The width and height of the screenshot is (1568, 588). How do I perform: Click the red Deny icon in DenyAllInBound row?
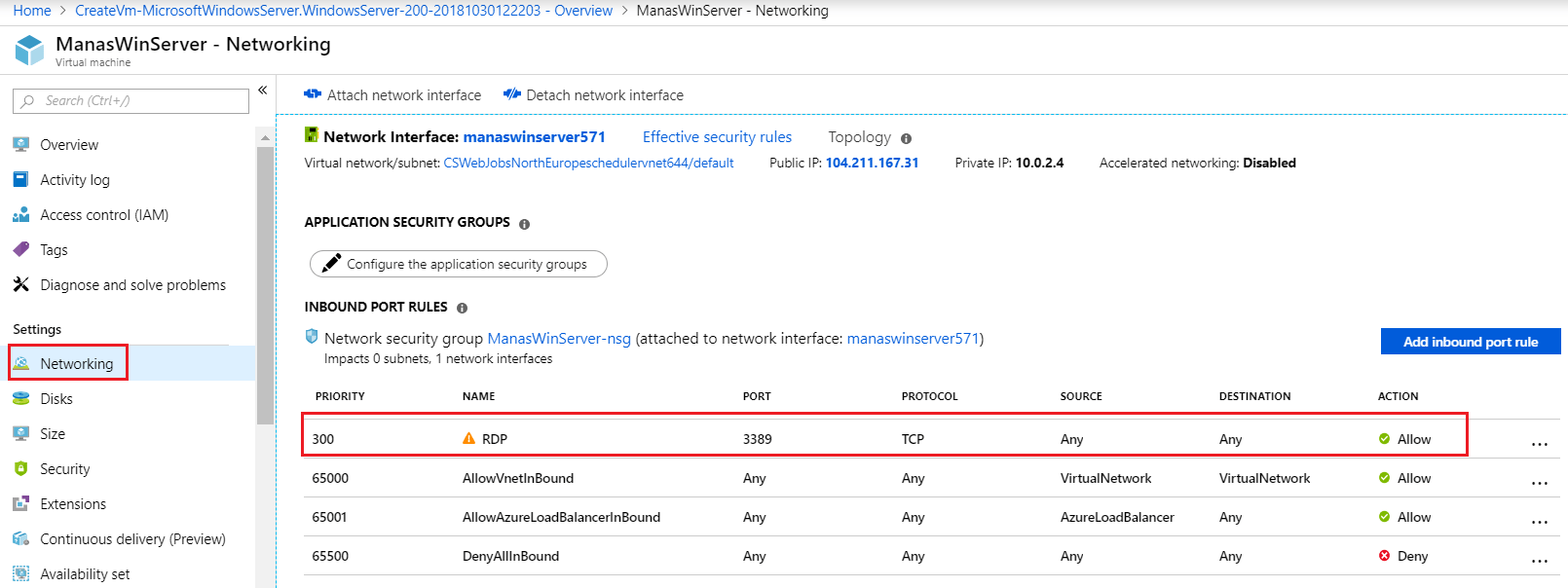click(x=1384, y=556)
